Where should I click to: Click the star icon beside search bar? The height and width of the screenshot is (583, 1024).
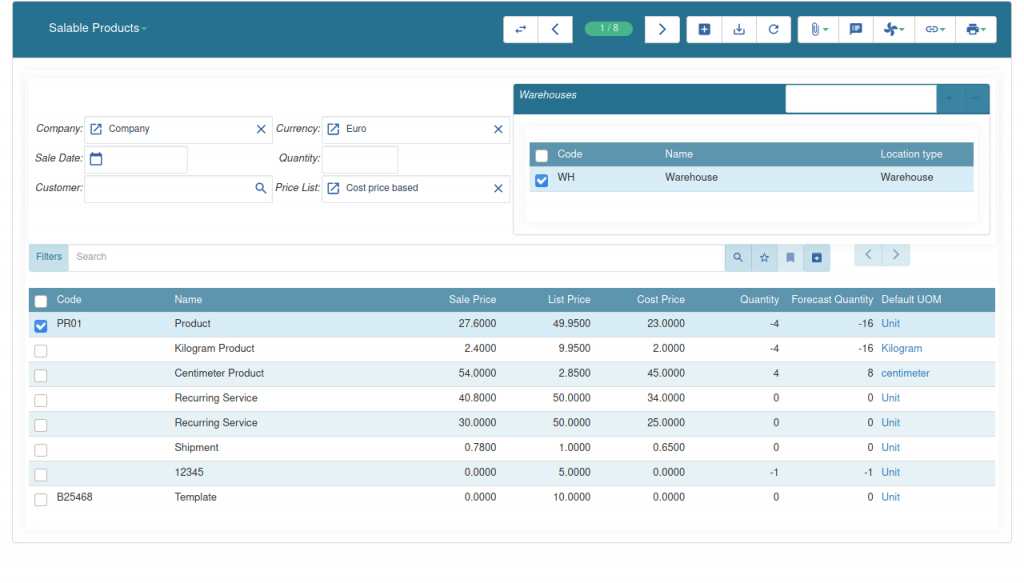tap(764, 258)
